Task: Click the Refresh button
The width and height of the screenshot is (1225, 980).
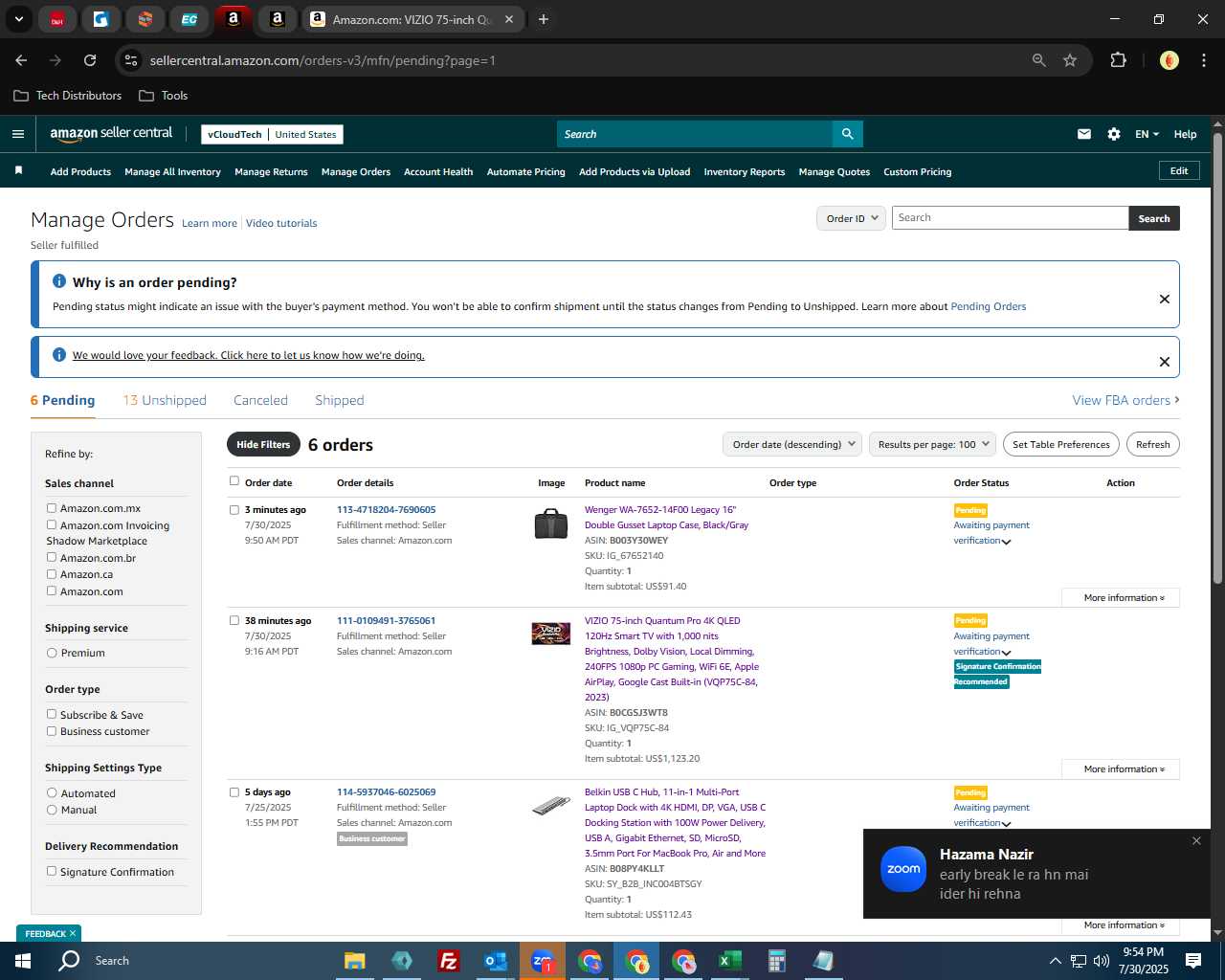Action: click(x=1153, y=444)
